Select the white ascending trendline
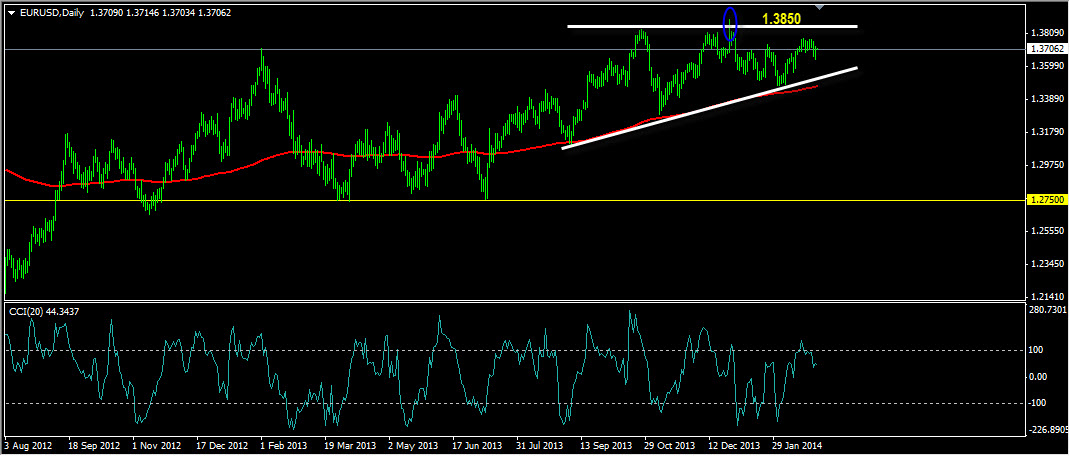 tap(710, 107)
